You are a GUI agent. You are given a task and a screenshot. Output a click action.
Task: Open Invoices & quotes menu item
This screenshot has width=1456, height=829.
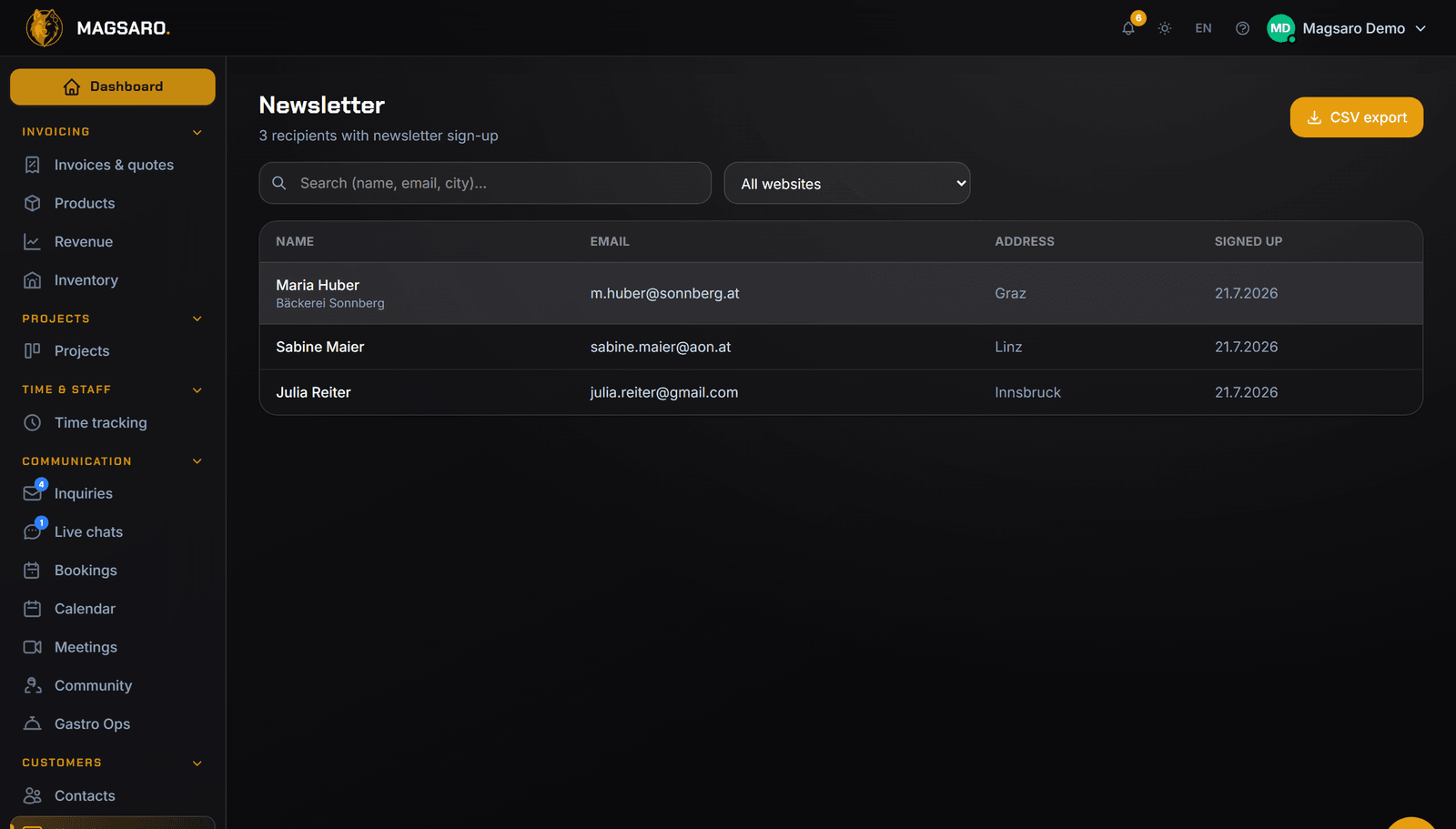[112, 165]
